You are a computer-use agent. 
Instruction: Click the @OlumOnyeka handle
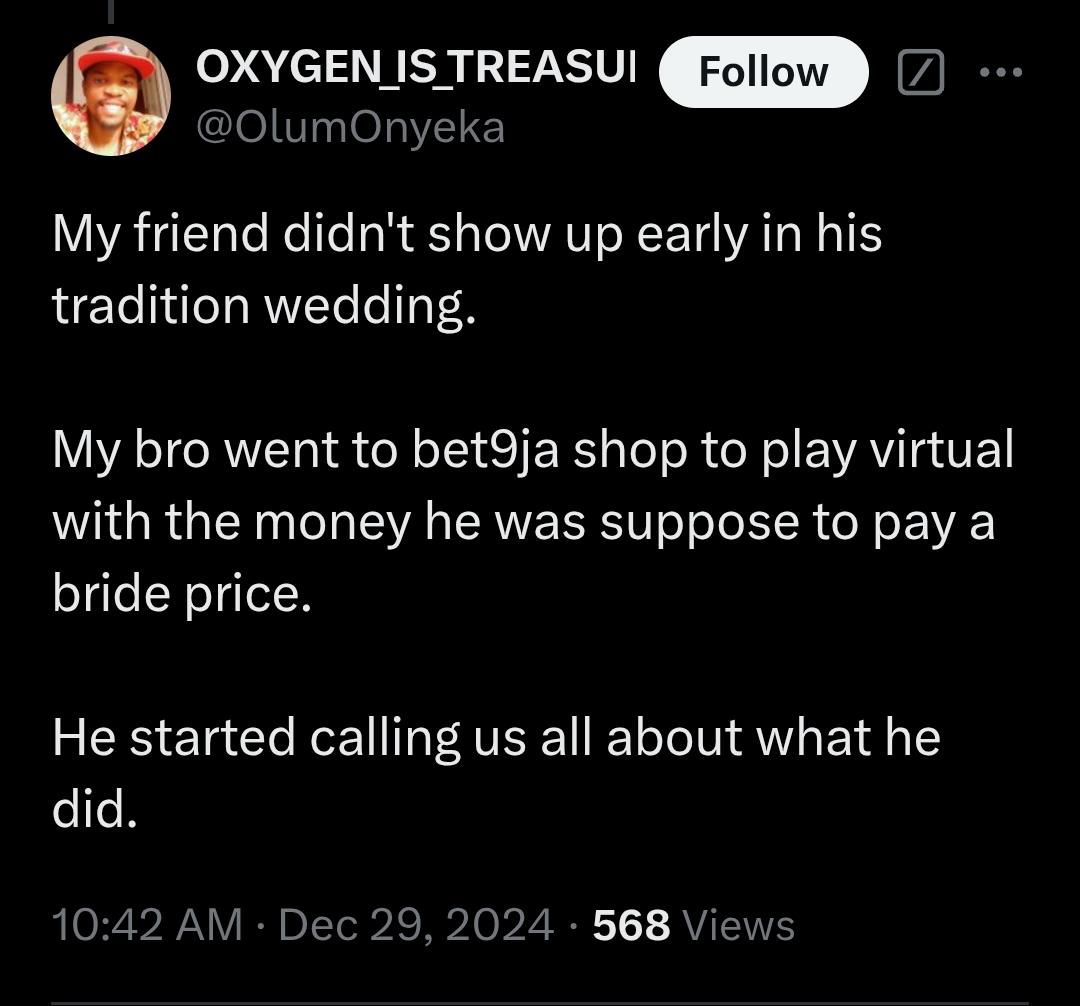pos(350,127)
